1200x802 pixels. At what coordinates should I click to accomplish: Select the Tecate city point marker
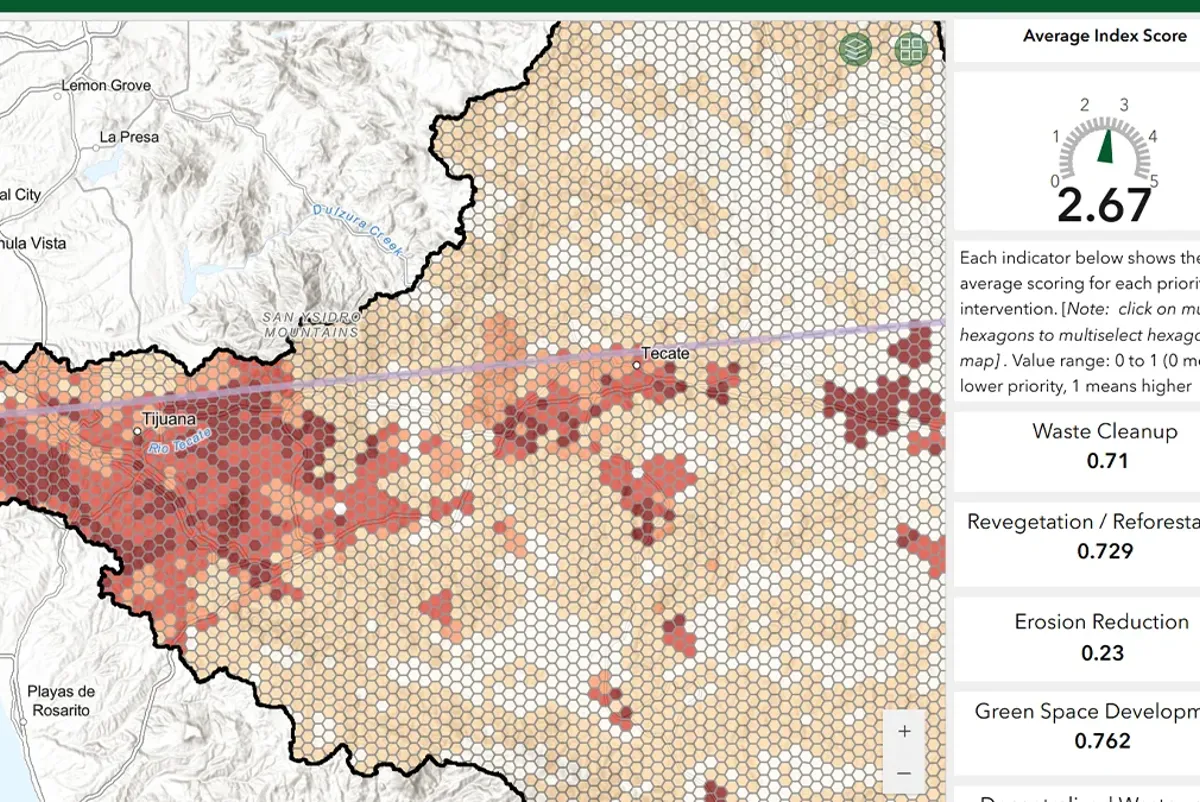[x=637, y=366]
